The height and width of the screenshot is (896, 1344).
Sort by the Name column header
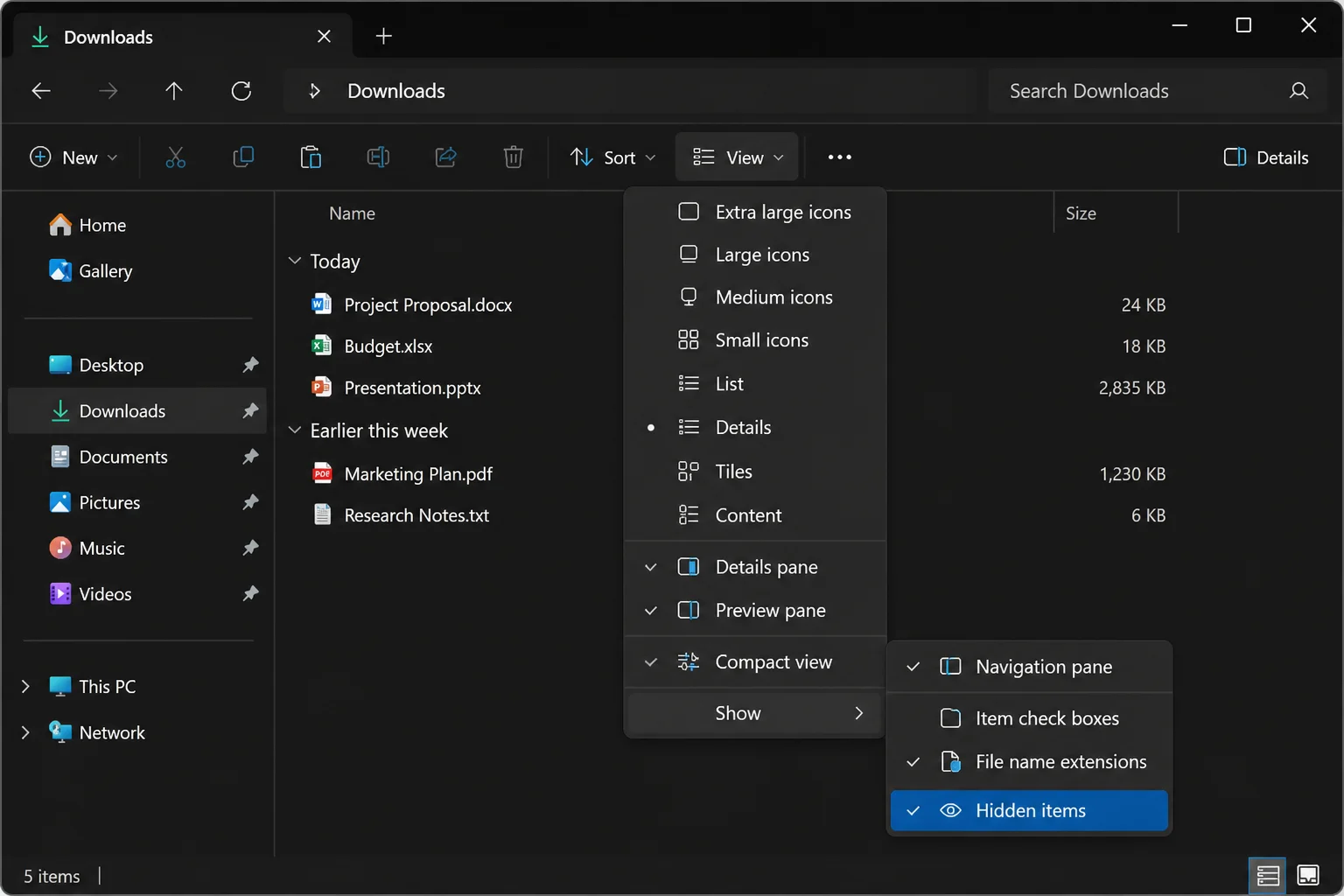(x=352, y=213)
